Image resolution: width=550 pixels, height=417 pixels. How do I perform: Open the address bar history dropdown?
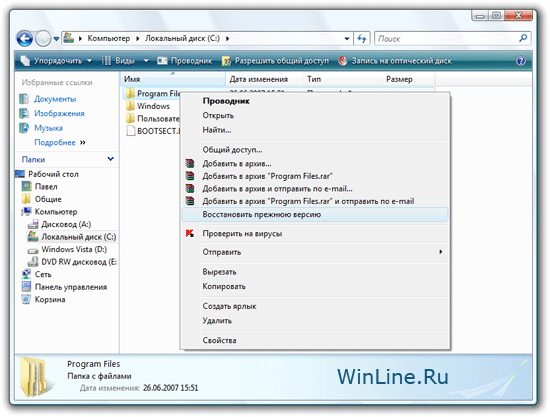click(347, 39)
